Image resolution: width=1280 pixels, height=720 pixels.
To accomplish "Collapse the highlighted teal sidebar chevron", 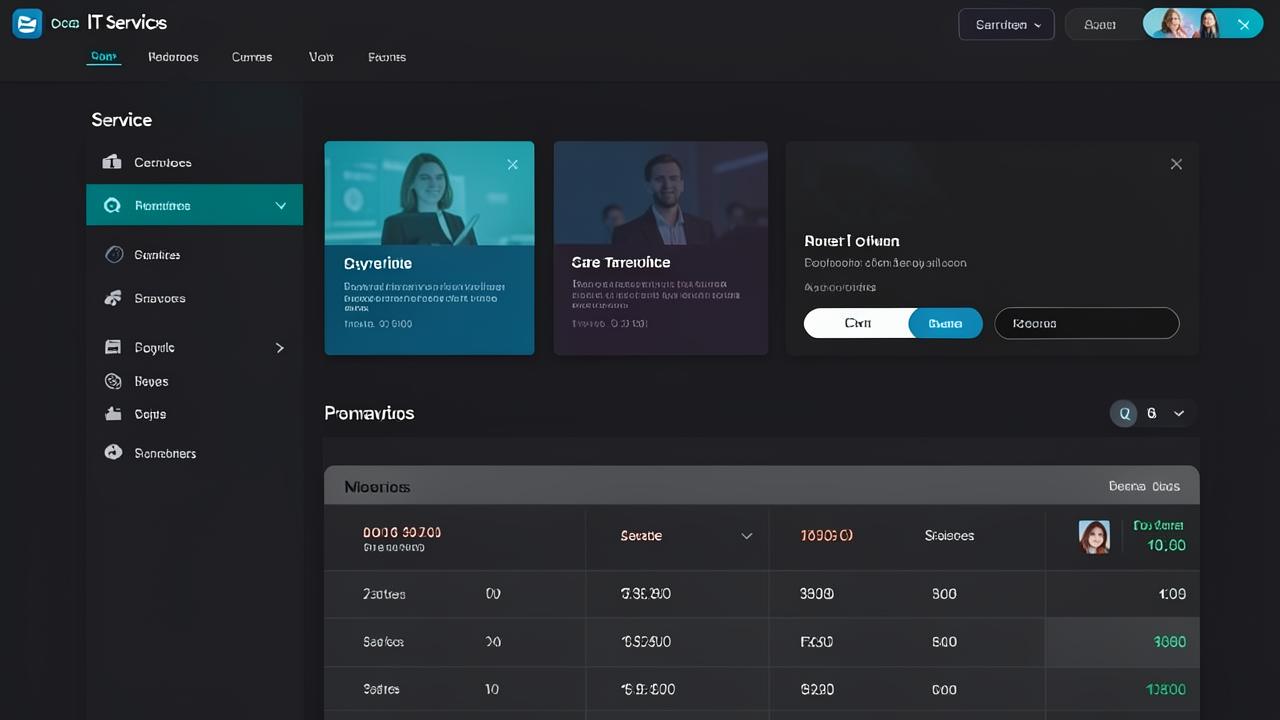I will 281,205.
